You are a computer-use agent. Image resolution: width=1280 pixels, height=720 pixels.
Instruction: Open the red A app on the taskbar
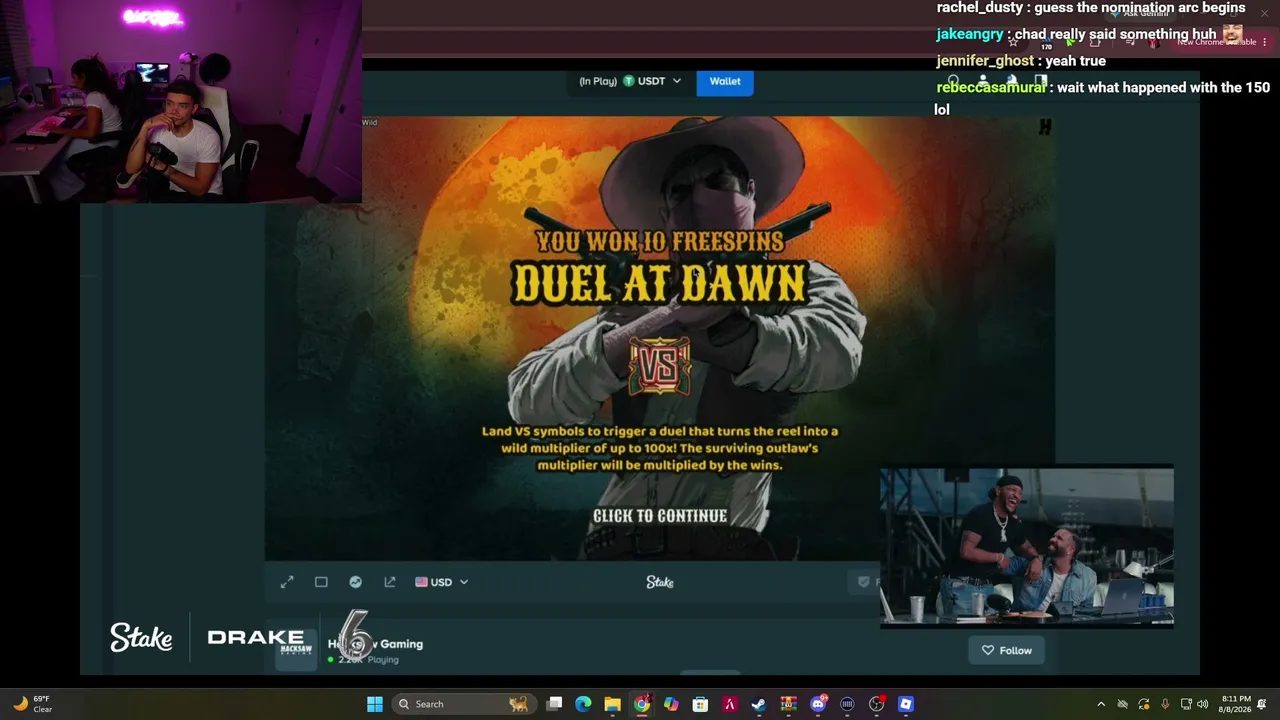730,704
